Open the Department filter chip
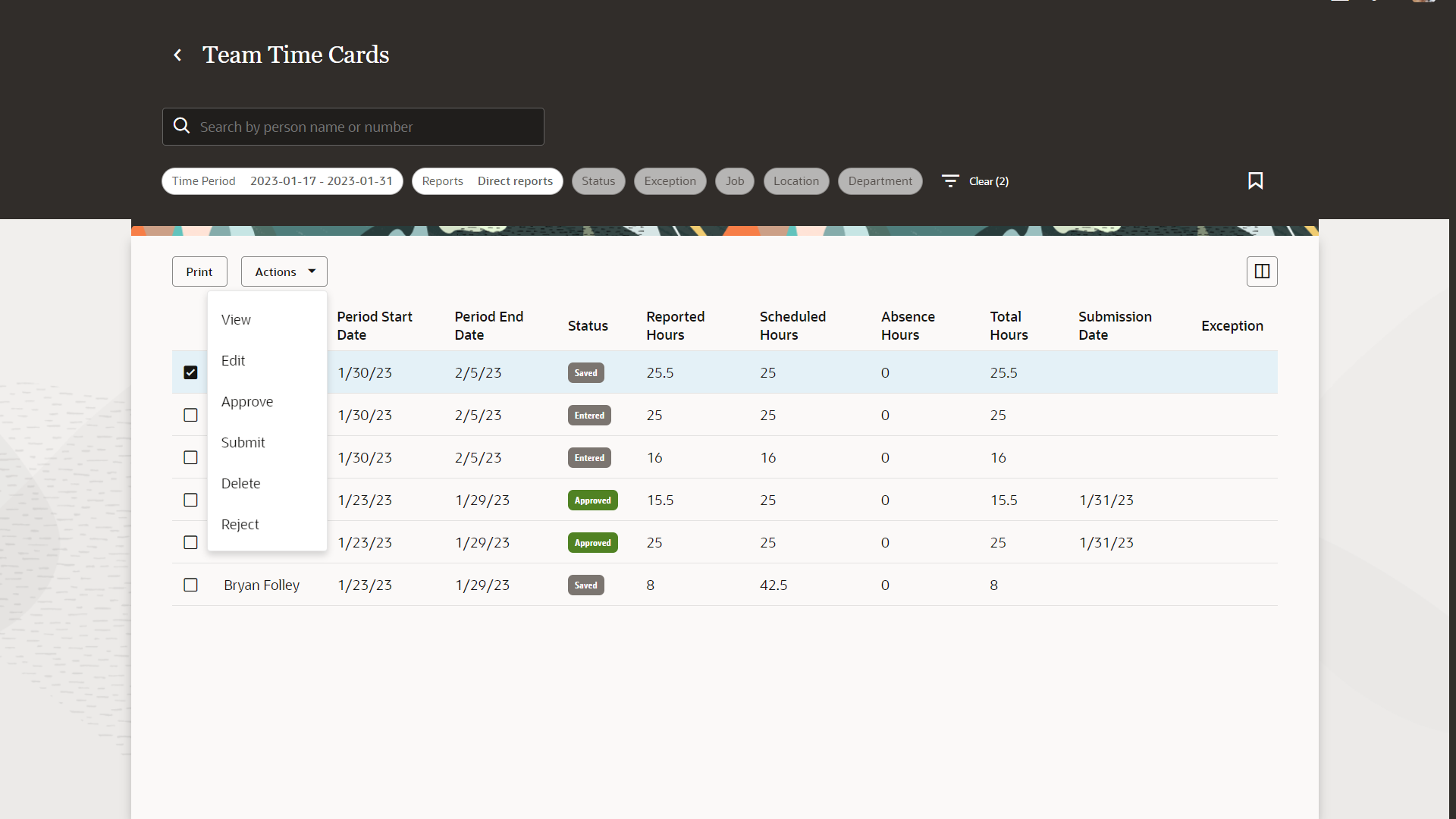 click(x=880, y=180)
